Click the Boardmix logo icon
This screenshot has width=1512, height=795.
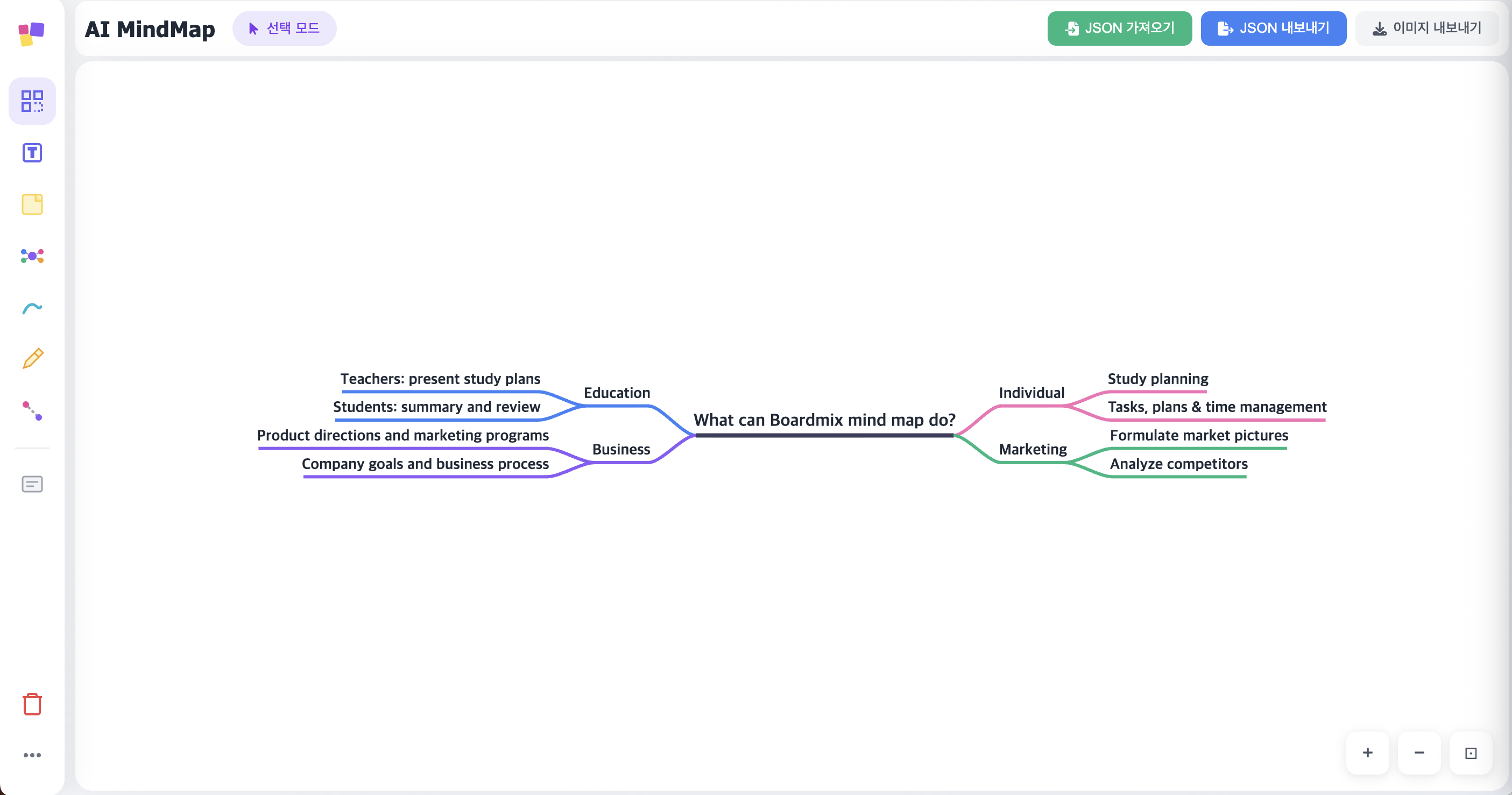pos(32,33)
